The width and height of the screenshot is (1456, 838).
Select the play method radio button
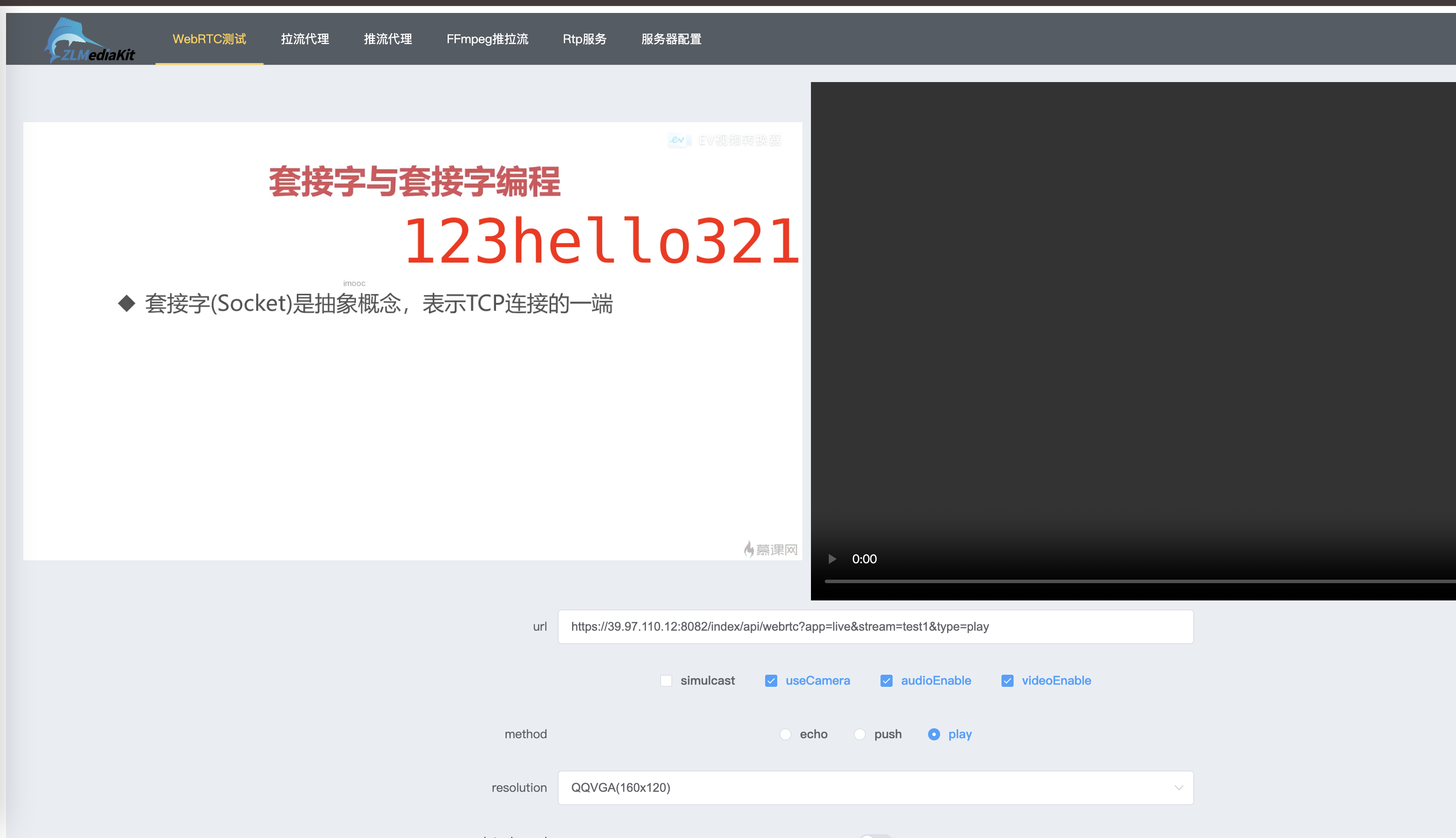(934, 734)
